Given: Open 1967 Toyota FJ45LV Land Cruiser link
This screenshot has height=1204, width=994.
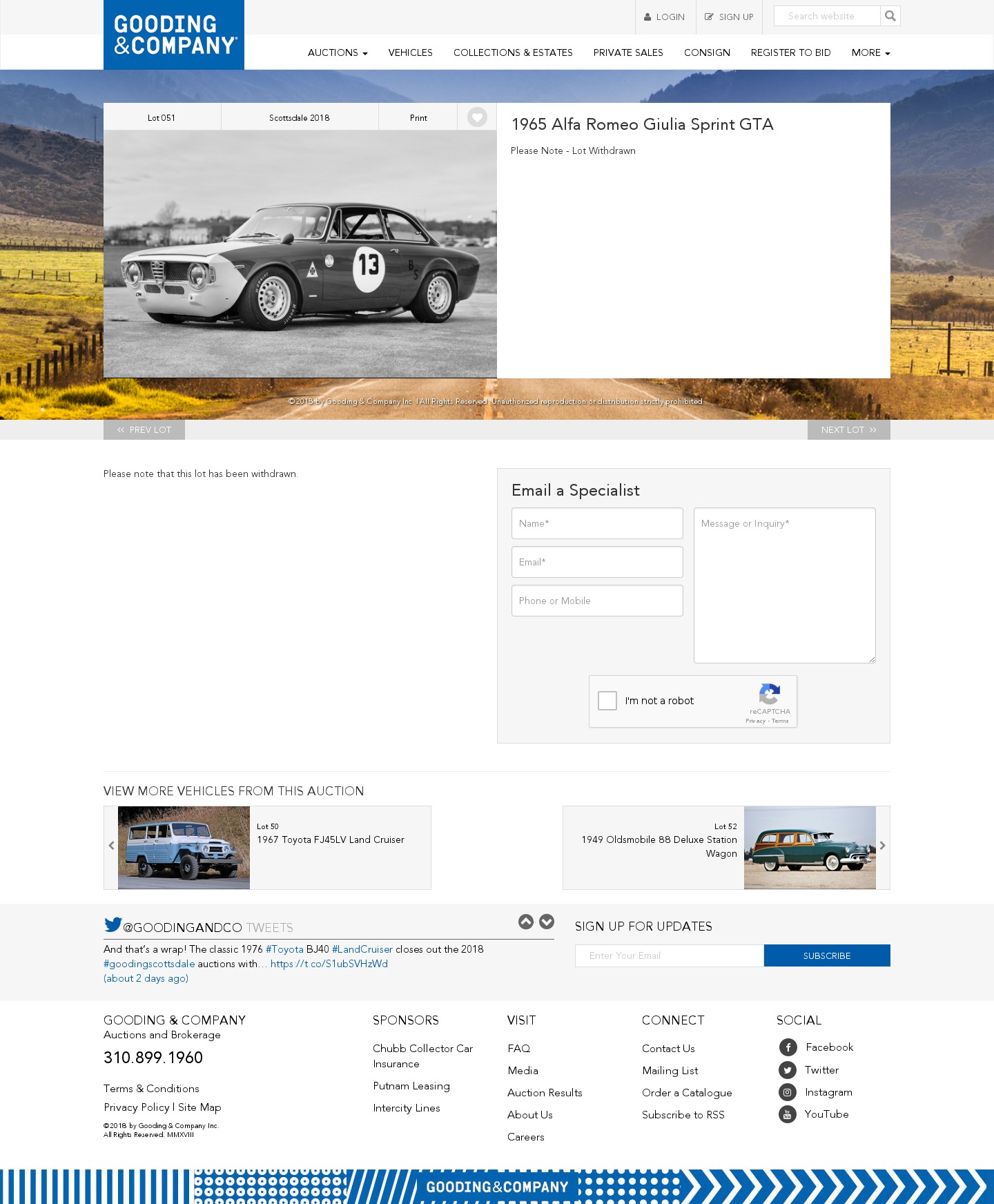Looking at the screenshot, I should 331,839.
